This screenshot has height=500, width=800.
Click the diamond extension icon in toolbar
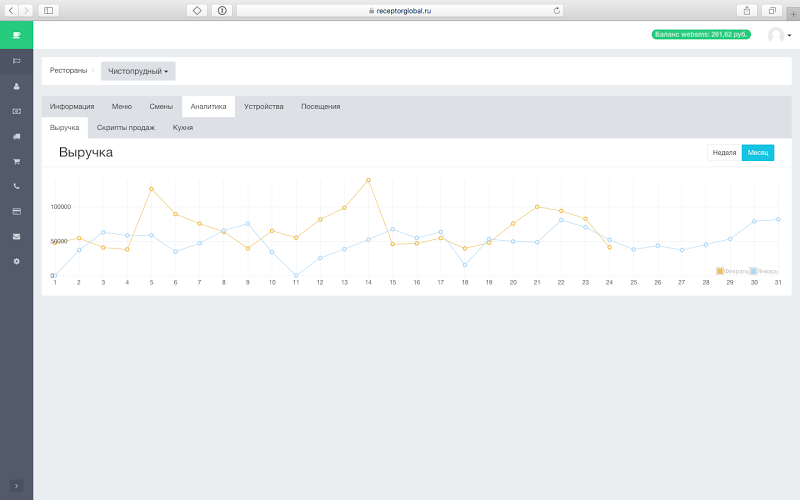coord(197,10)
